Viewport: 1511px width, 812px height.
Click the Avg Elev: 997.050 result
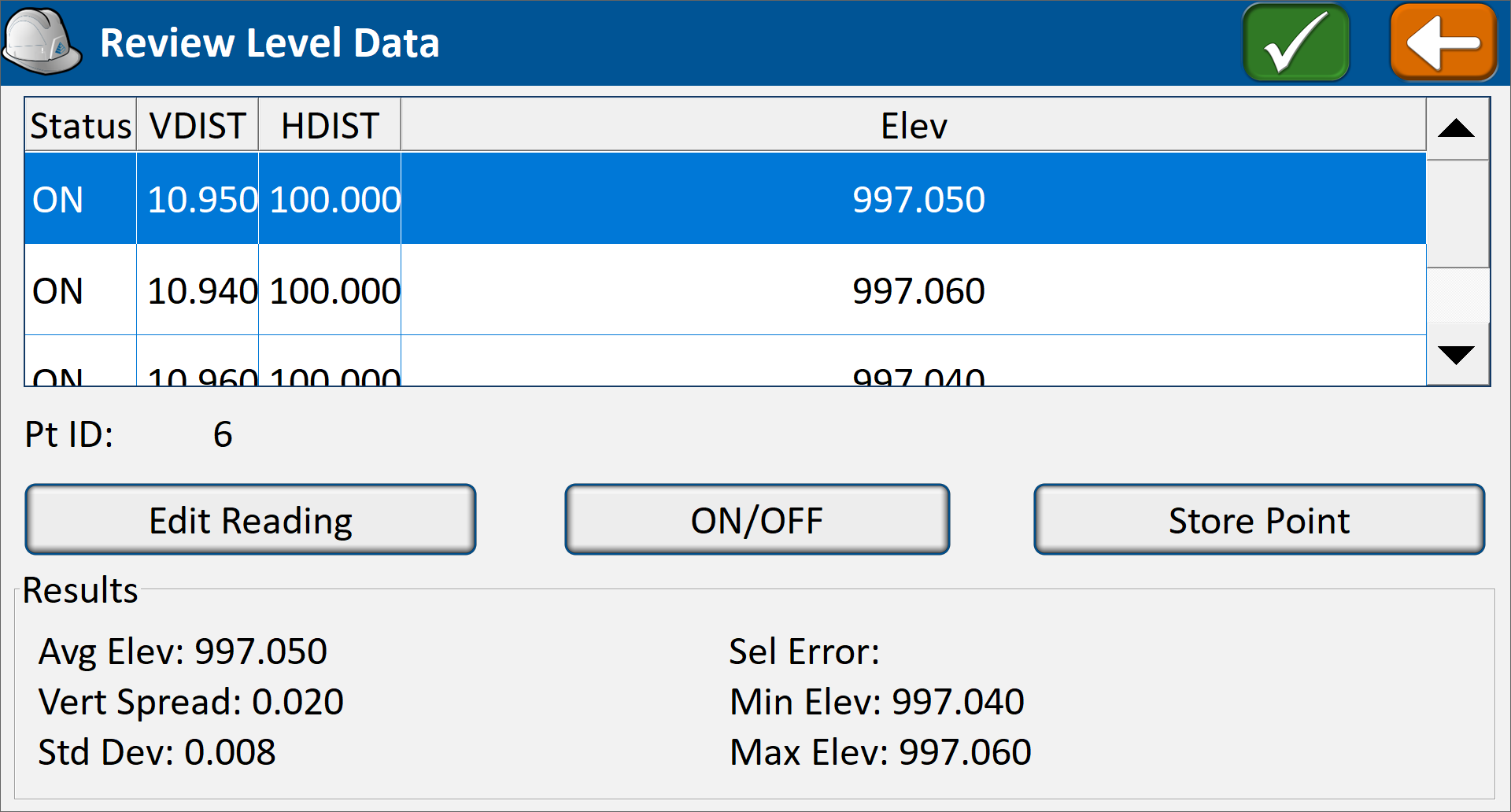pyautogui.click(x=183, y=651)
